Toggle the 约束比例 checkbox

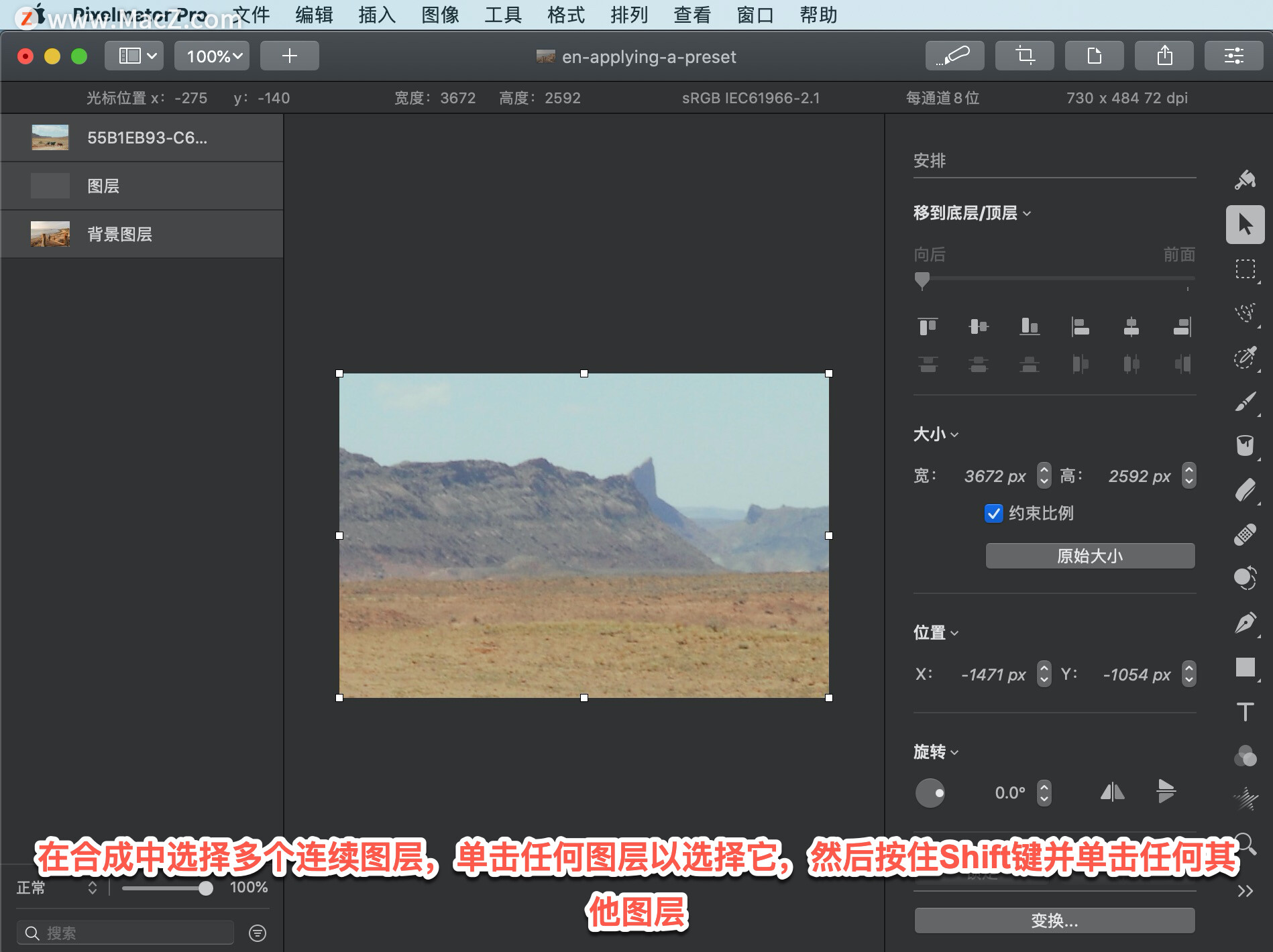(x=993, y=514)
